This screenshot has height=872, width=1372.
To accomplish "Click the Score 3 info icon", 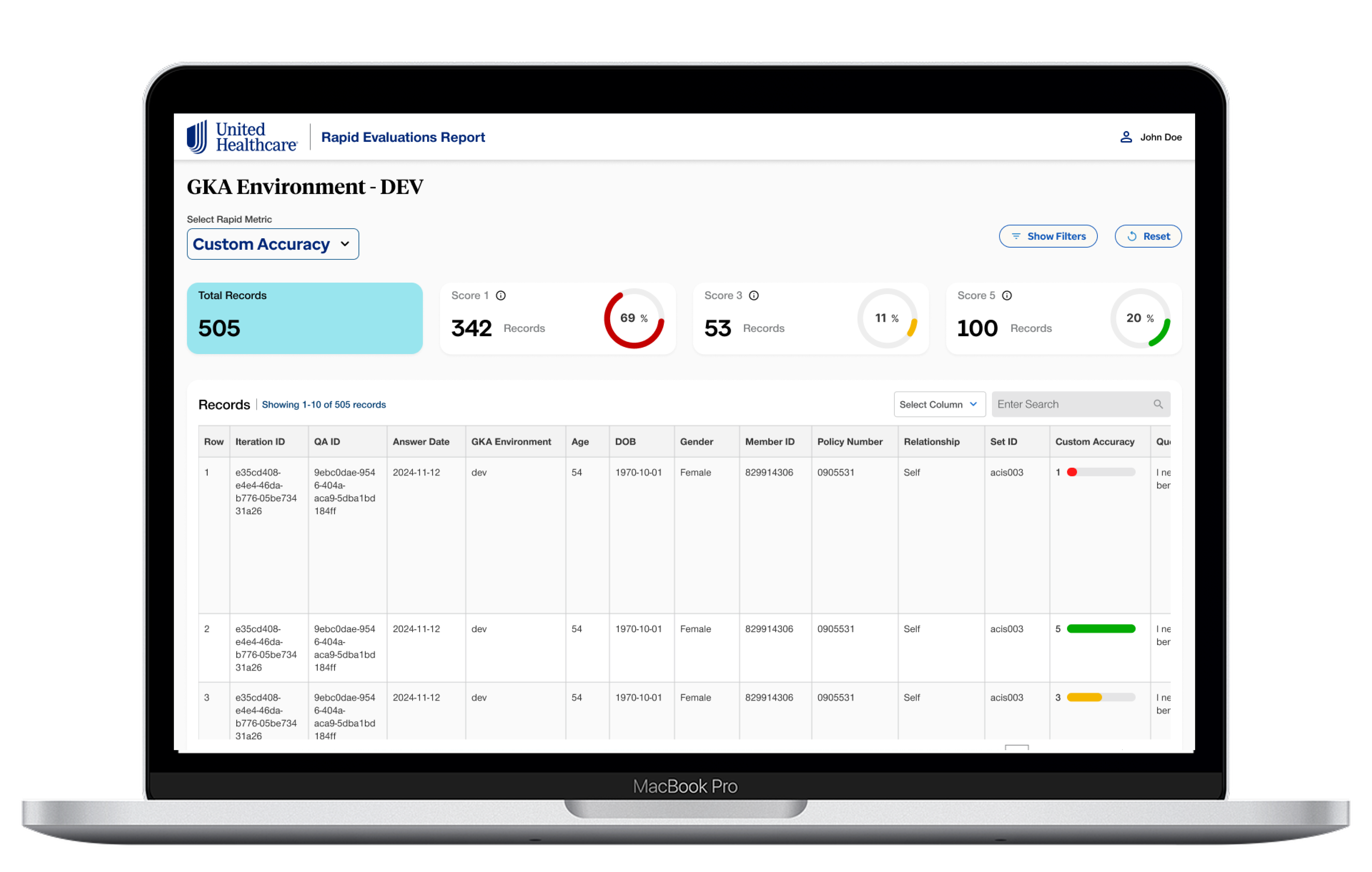I will pyautogui.click(x=754, y=296).
